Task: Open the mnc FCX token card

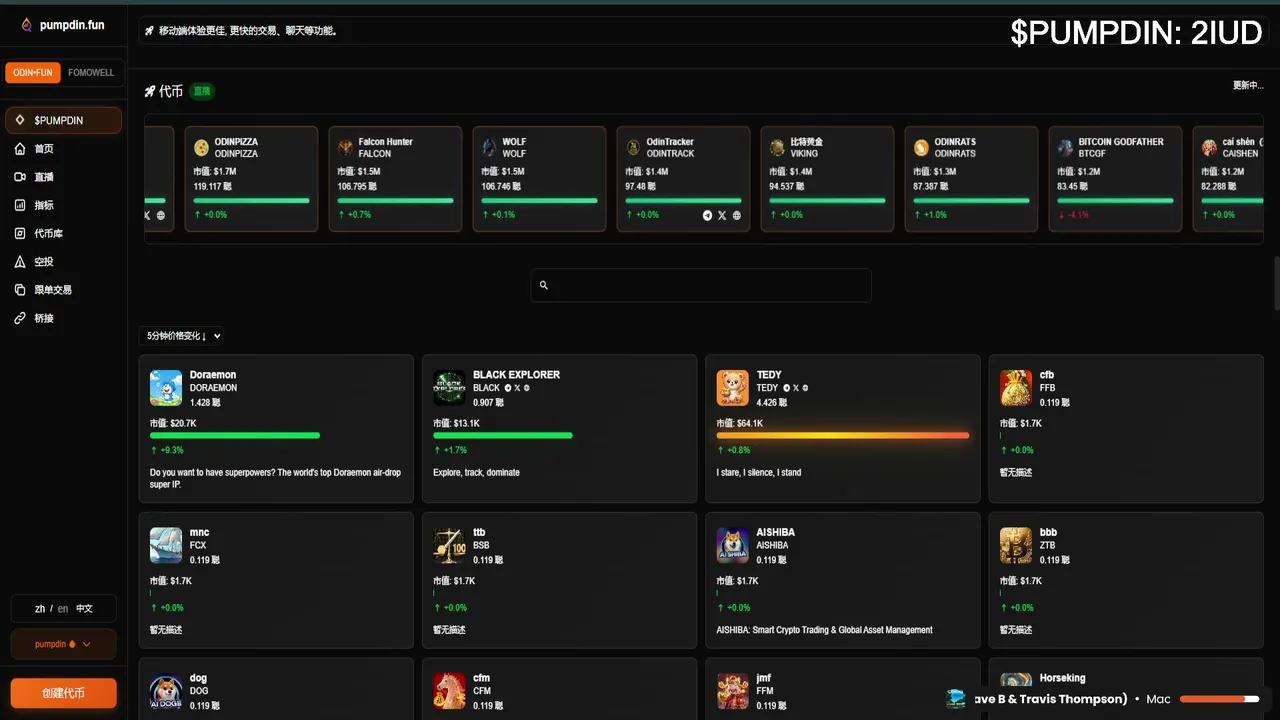Action: (x=276, y=580)
